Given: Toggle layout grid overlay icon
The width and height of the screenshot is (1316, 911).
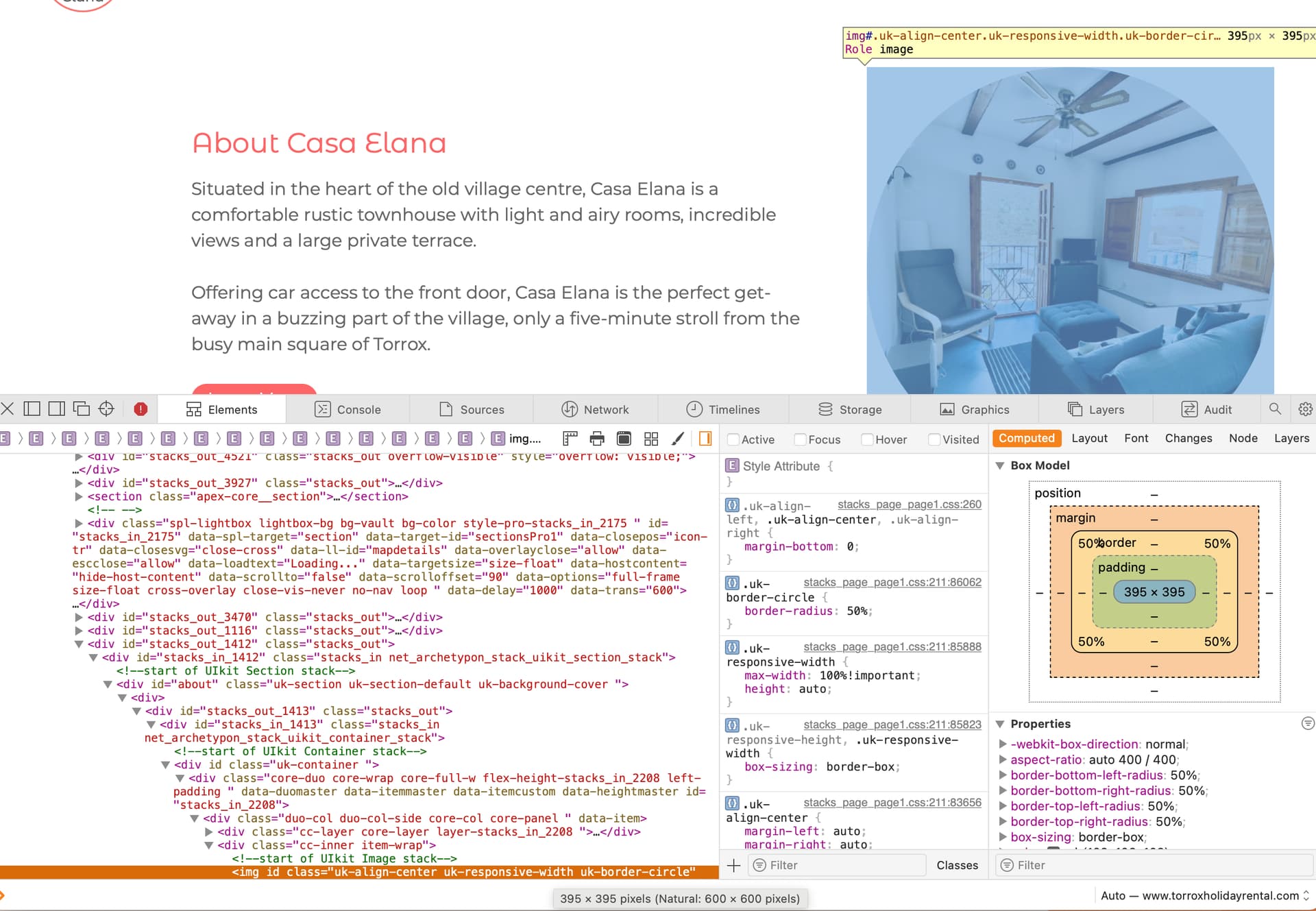Looking at the screenshot, I should coord(651,439).
